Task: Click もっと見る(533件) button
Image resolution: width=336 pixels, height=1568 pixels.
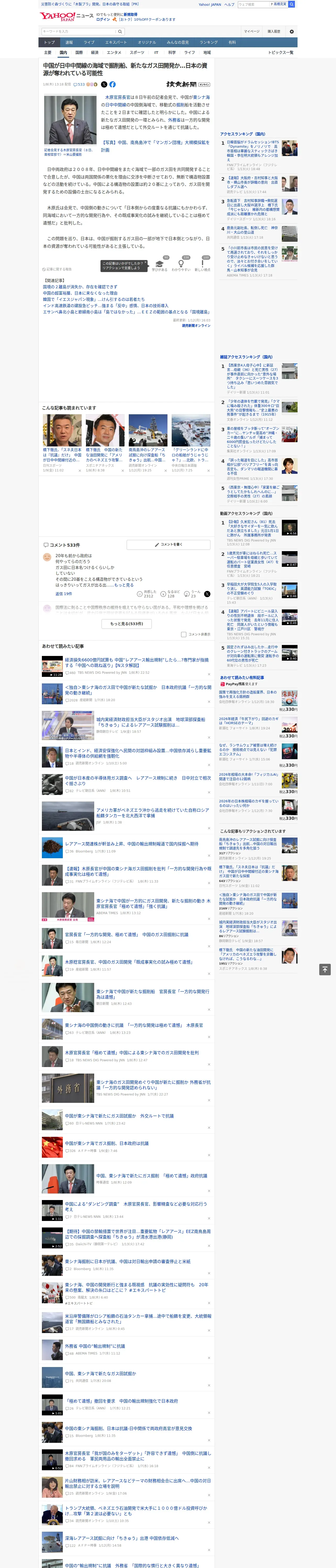Action: tap(126, 624)
